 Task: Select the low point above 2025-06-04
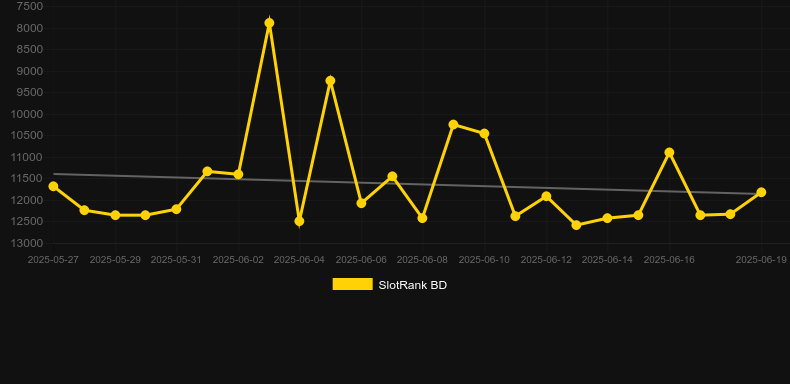pyautogui.click(x=299, y=221)
